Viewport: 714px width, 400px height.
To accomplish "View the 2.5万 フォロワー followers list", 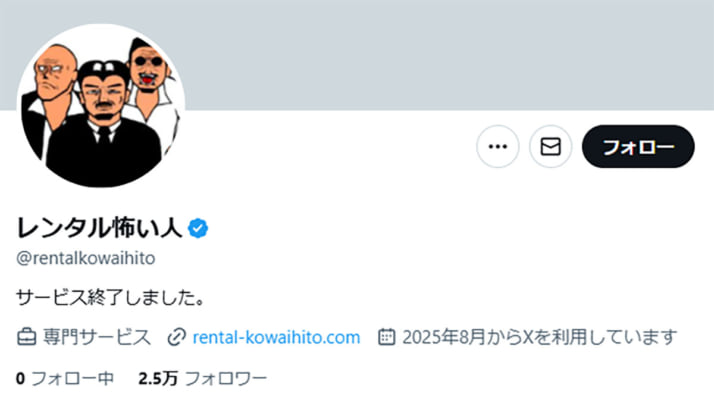I will tap(203, 379).
